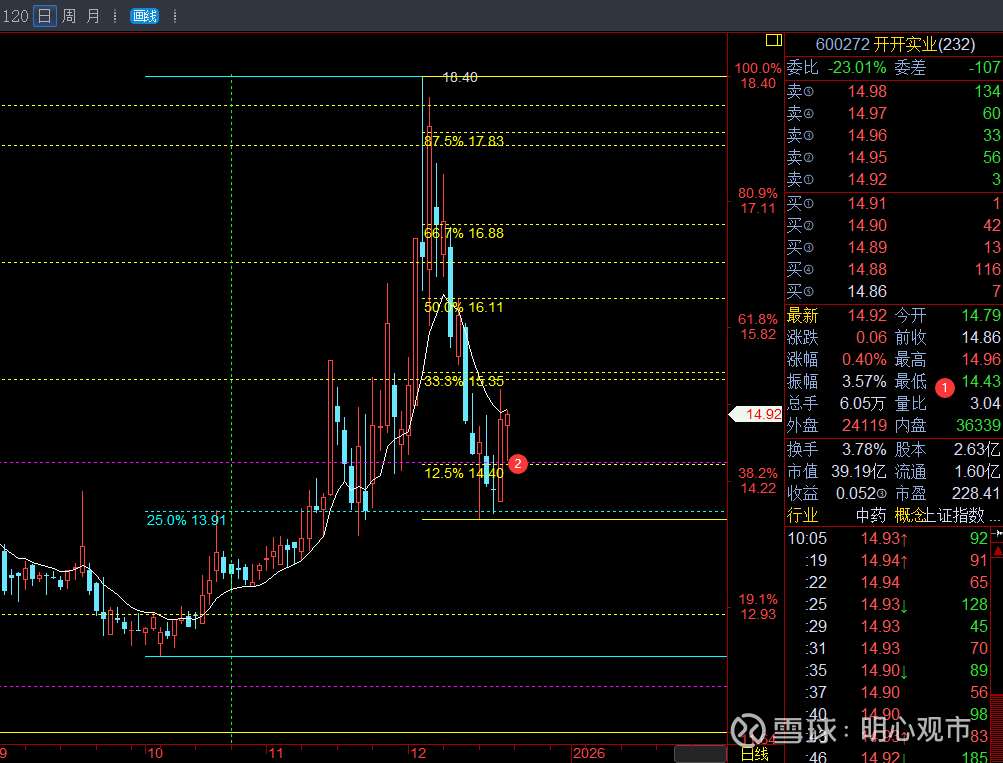Open the overflow menu right of 画线
The width and height of the screenshot is (1003, 763).
tap(175, 16)
